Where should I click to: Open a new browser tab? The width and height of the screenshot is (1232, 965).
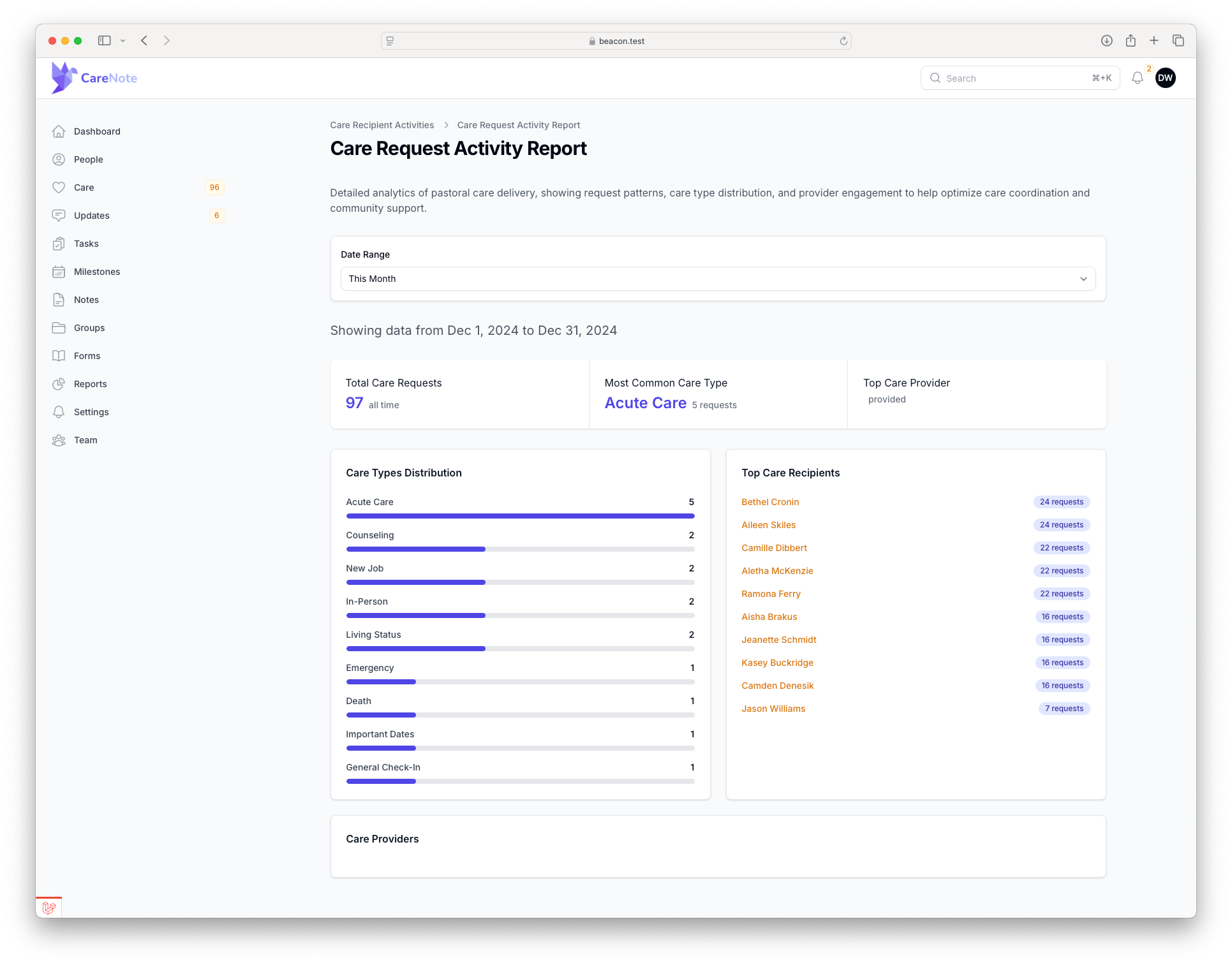click(1154, 41)
